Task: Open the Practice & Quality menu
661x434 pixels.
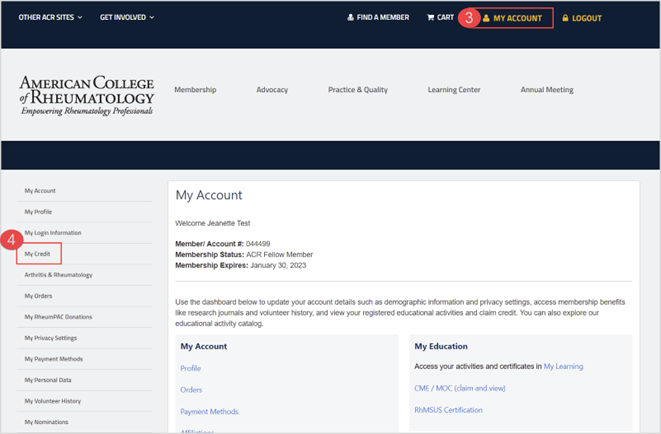Action: [358, 89]
